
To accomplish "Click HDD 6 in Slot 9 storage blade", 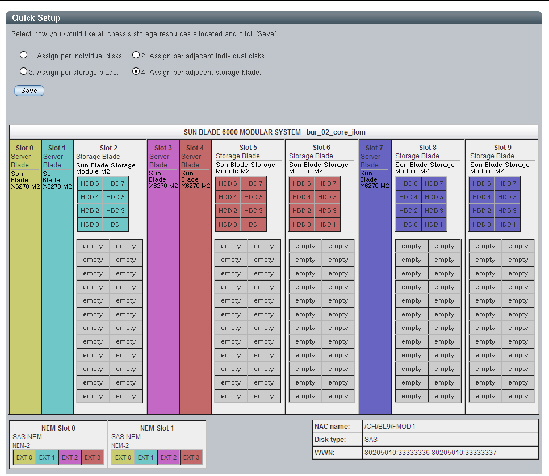I will [x=482, y=183].
